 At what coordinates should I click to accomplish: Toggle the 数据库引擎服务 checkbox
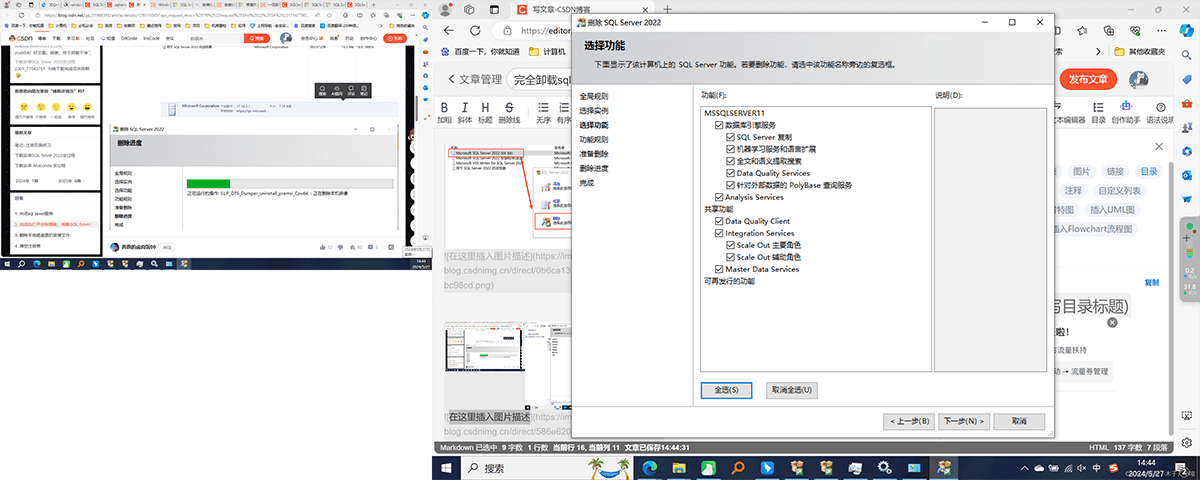tap(719, 125)
